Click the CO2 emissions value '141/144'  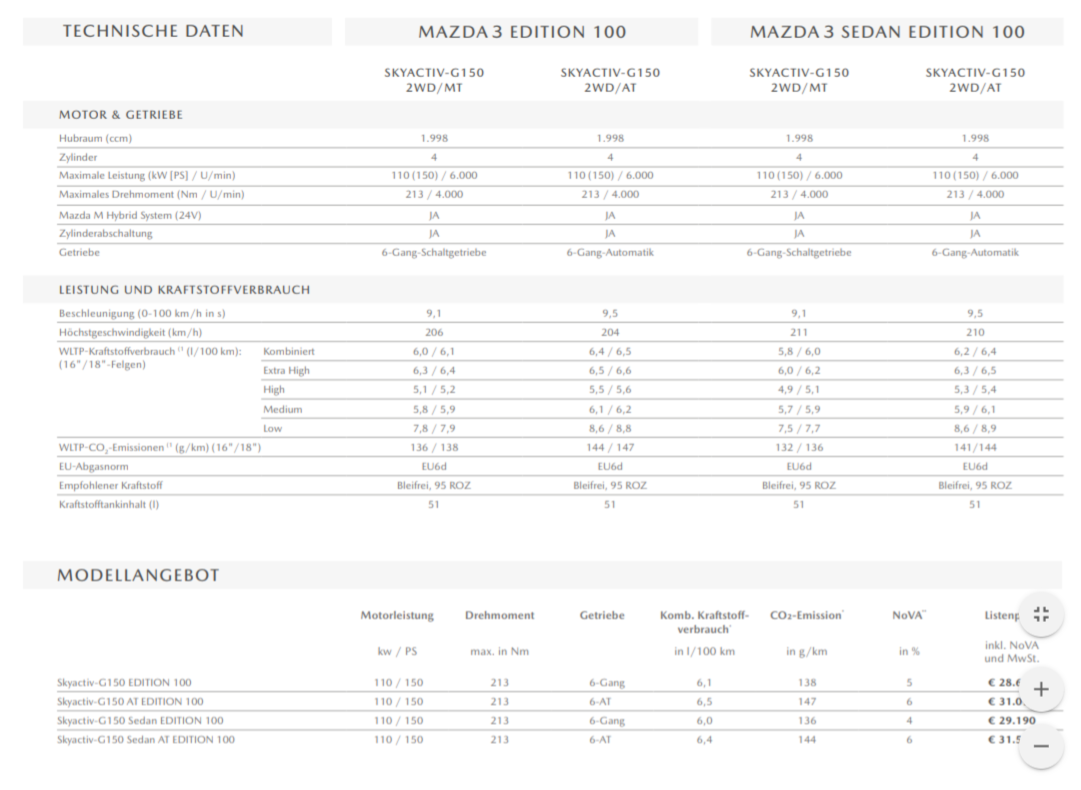tap(975, 447)
